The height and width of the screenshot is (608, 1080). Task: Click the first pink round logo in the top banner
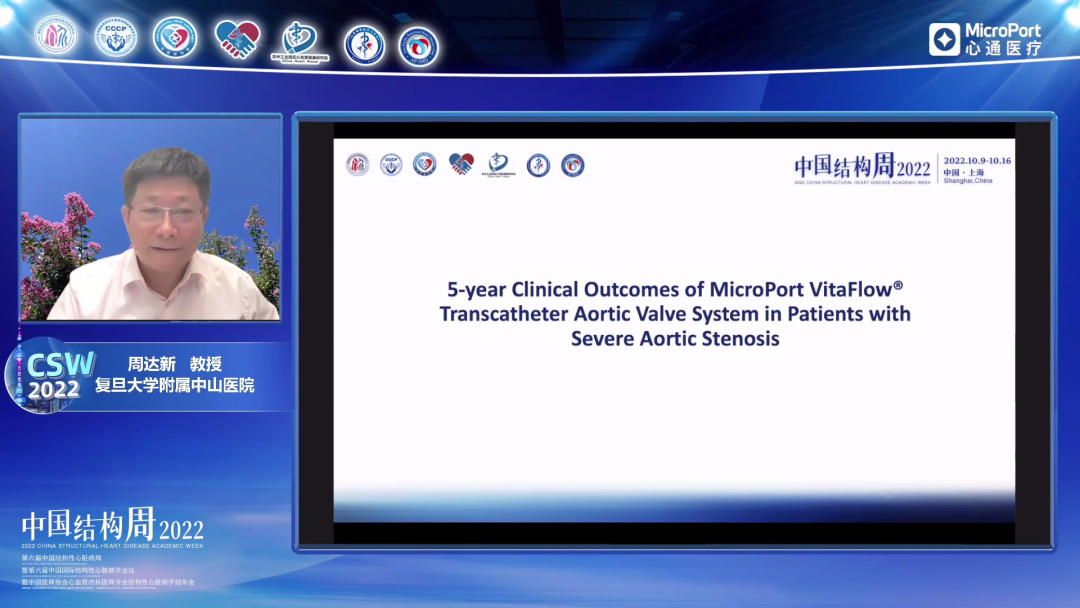pos(56,34)
